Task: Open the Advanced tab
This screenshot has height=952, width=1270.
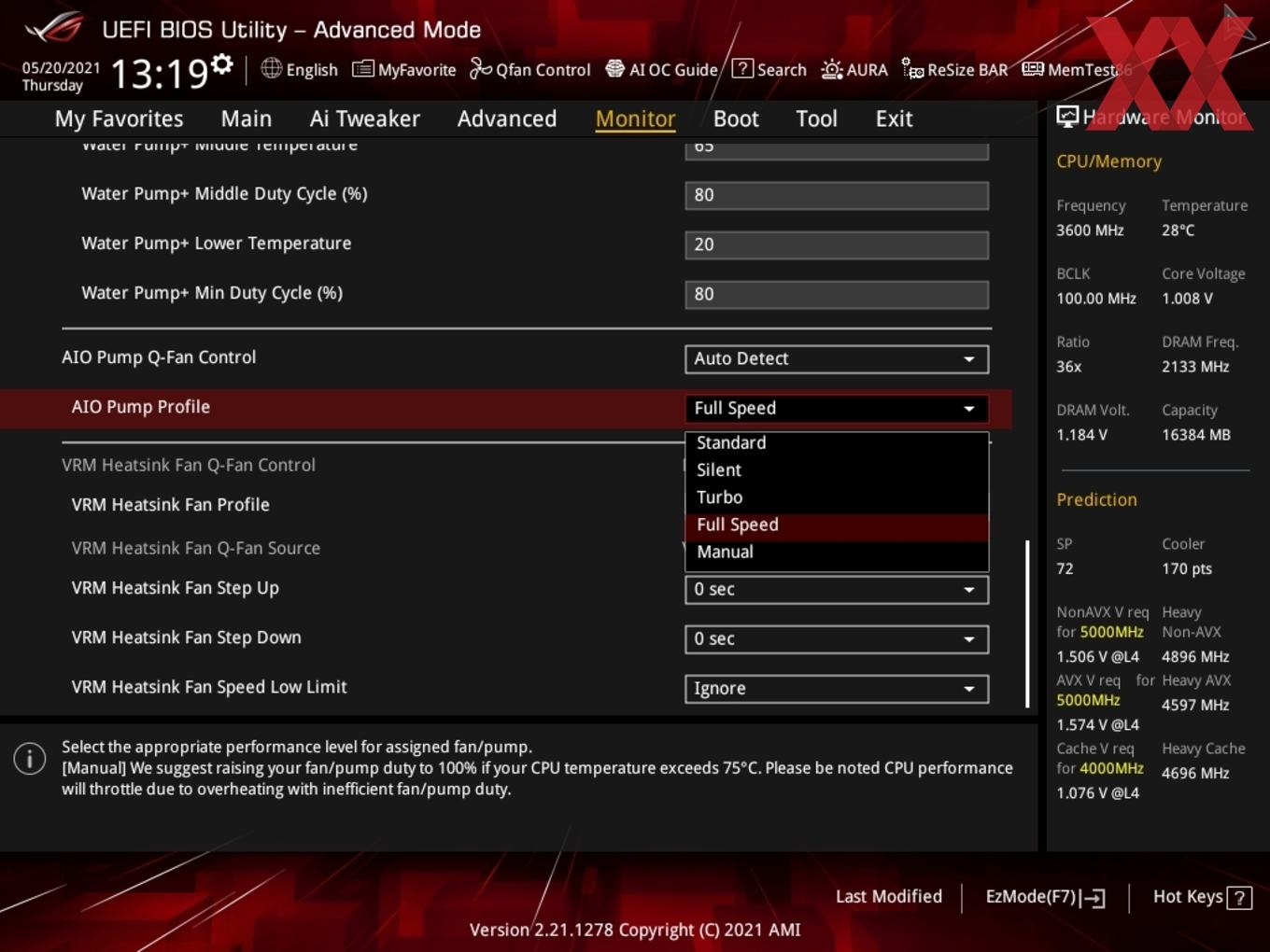Action: click(x=507, y=119)
